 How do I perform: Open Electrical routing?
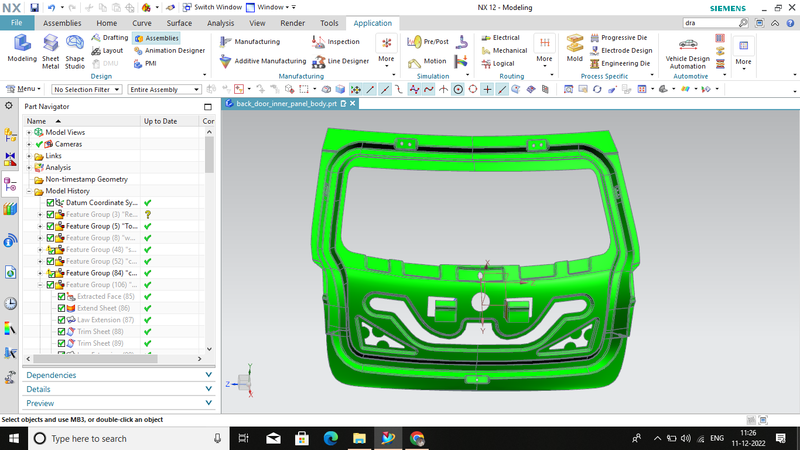[x=501, y=38]
